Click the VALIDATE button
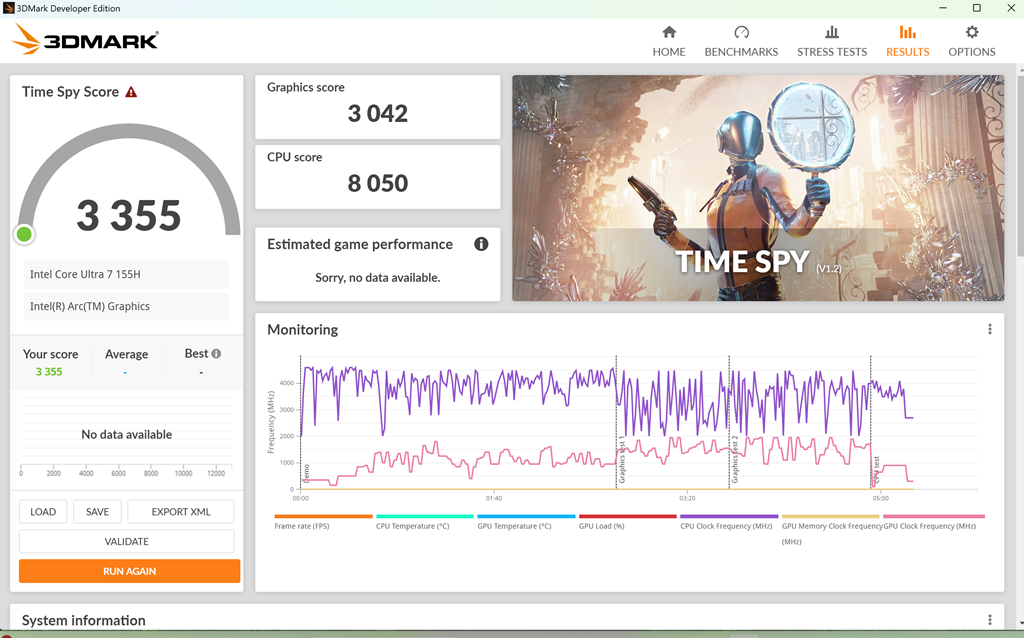The height and width of the screenshot is (638, 1024). point(127,541)
